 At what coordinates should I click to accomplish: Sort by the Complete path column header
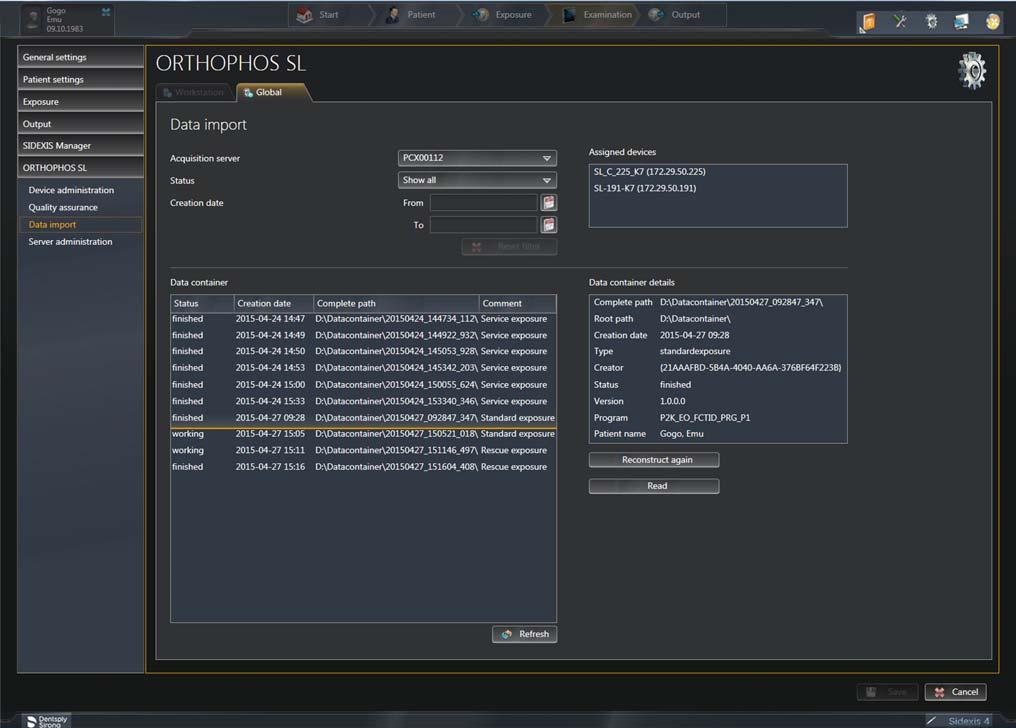397,303
